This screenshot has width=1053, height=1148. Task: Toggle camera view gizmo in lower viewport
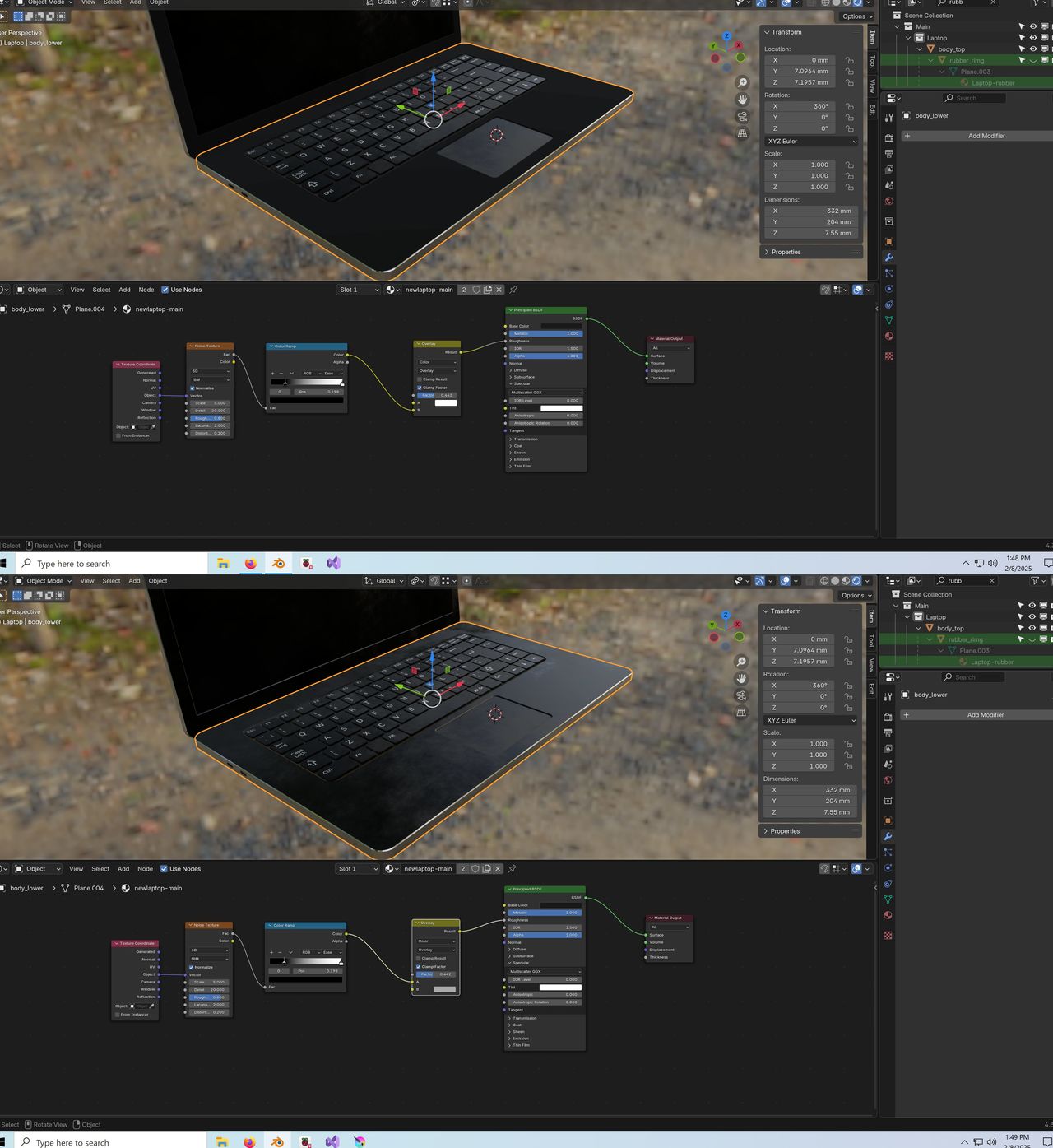pos(741,695)
